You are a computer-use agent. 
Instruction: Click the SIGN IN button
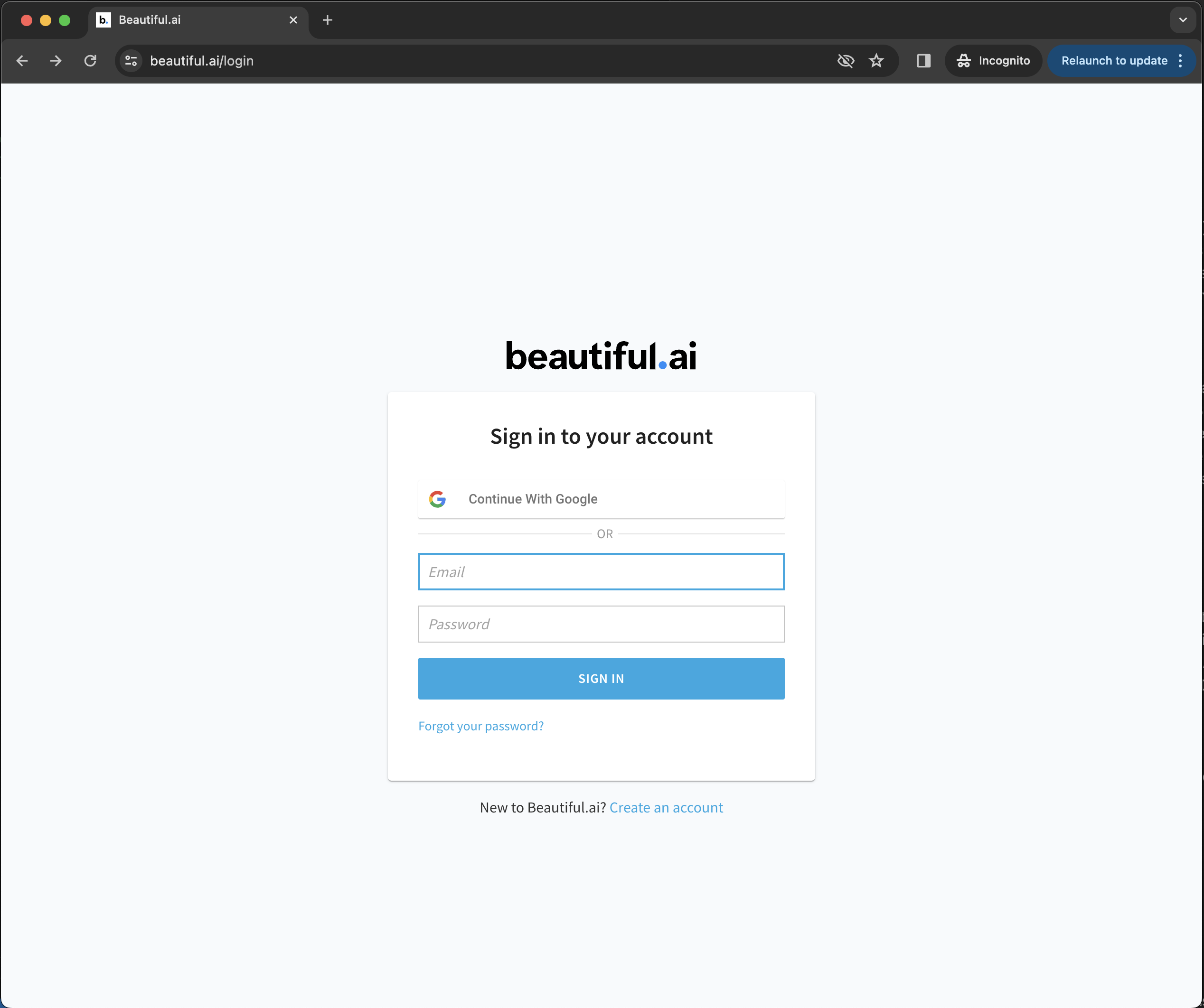[x=602, y=679]
